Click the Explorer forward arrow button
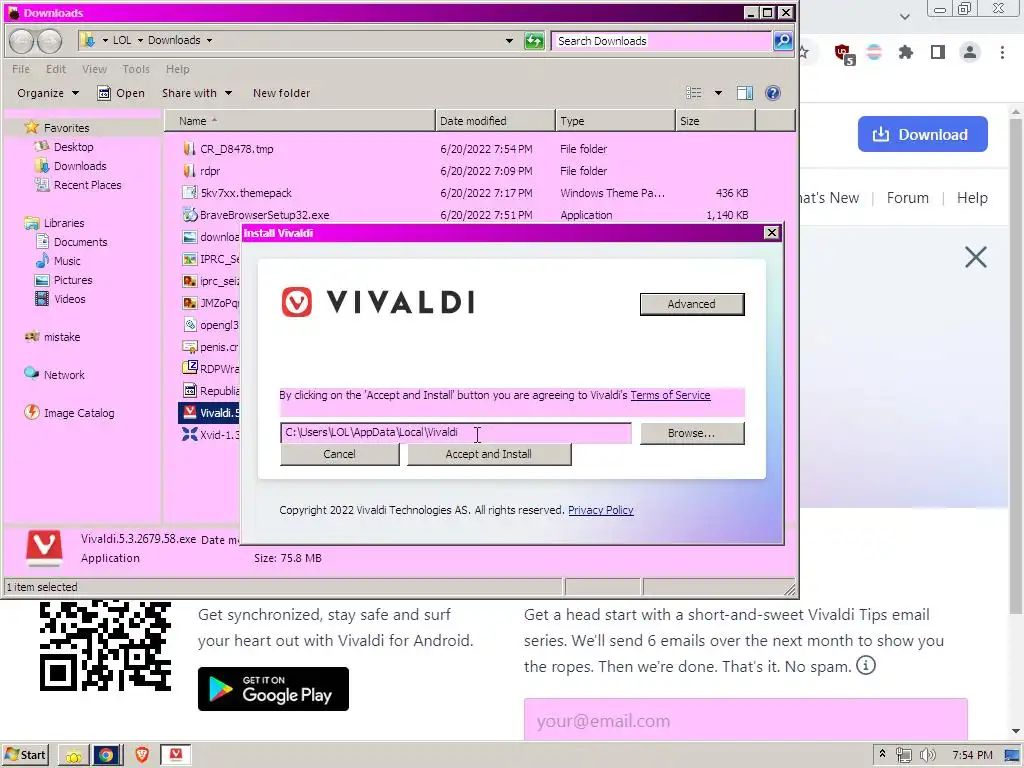This screenshot has width=1024, height=768. (50, 41)
